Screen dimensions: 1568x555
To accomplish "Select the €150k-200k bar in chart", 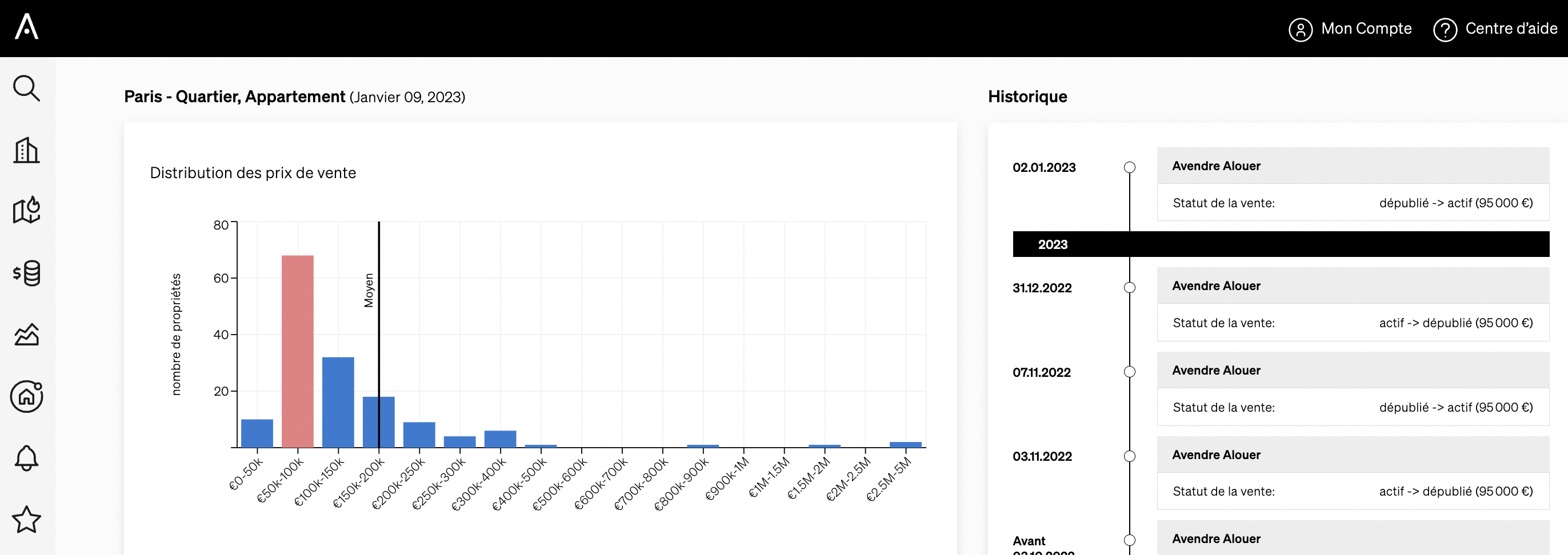I will click(379, 422).
